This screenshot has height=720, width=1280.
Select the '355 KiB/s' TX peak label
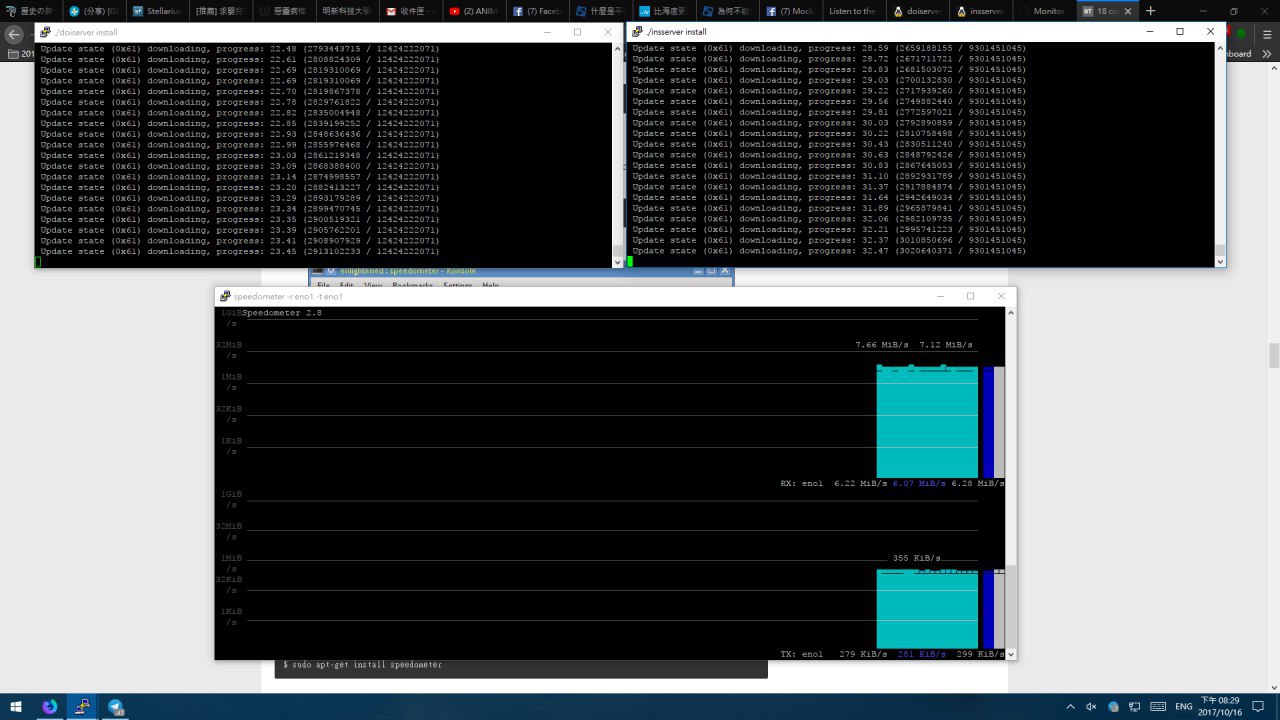(917, 558)
